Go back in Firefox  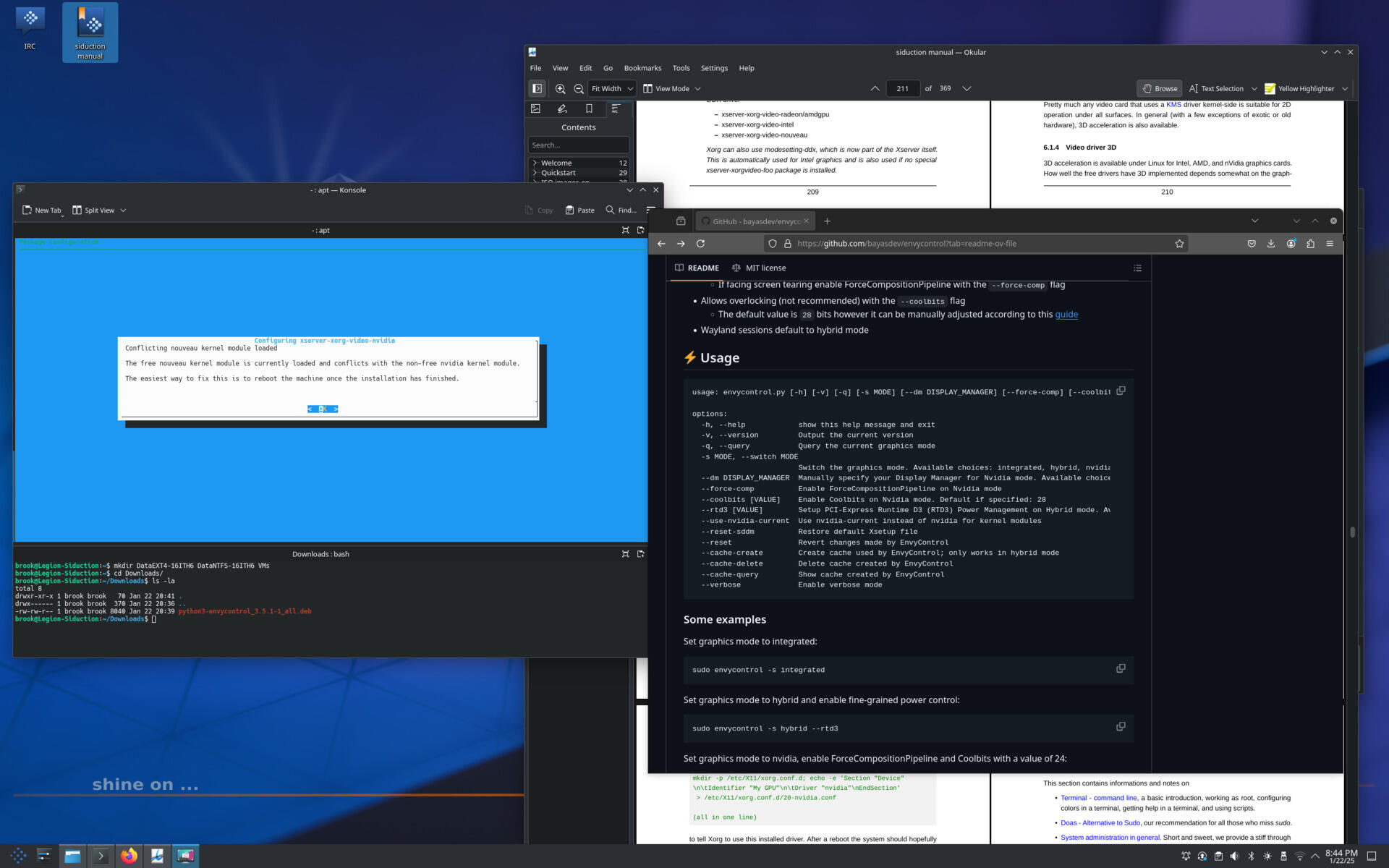pyautogui.click(x=661, y=244)
